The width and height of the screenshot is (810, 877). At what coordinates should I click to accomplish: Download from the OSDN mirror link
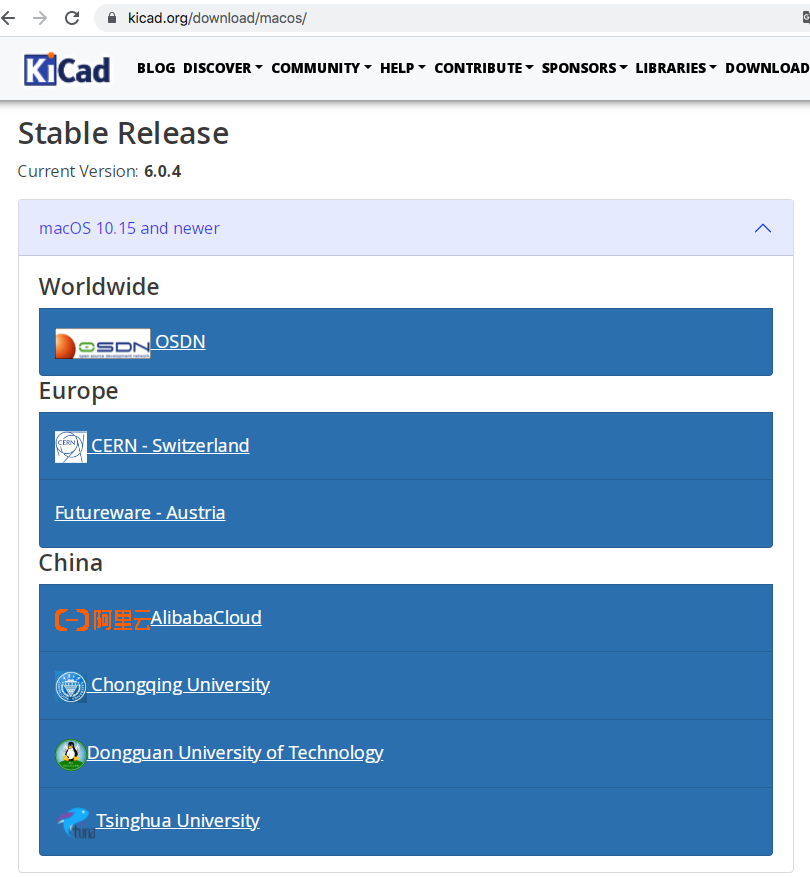tap(180, 341)
